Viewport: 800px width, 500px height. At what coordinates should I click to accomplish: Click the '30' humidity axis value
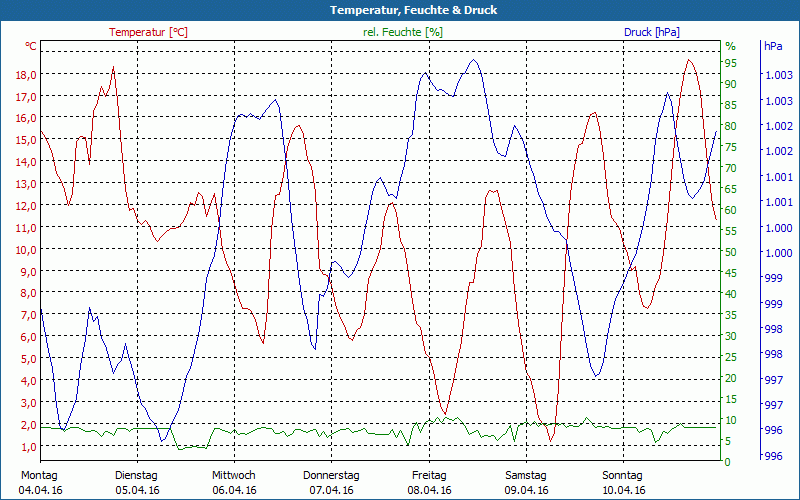pyautogui.click(x=731, y=336)
